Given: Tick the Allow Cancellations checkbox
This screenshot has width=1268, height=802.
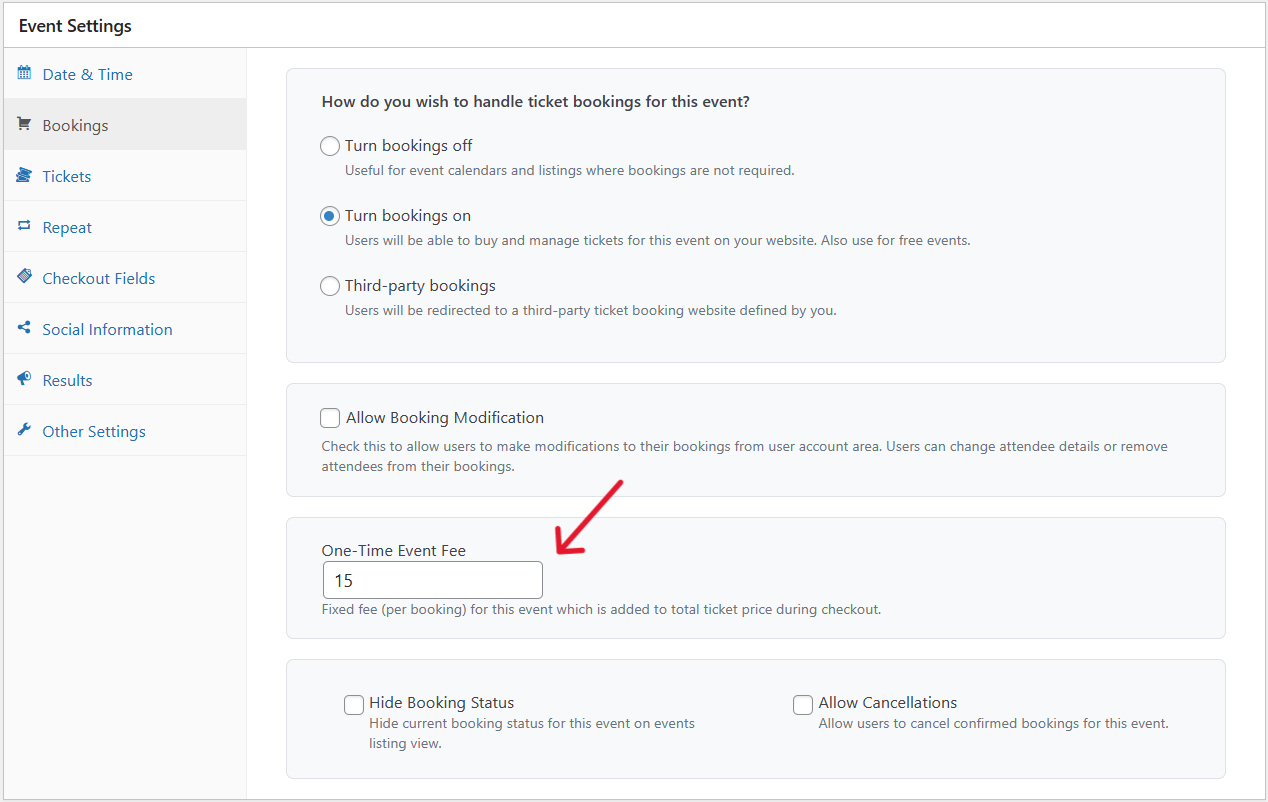Looking at the screenshot, I should click(x=803, y=705).
